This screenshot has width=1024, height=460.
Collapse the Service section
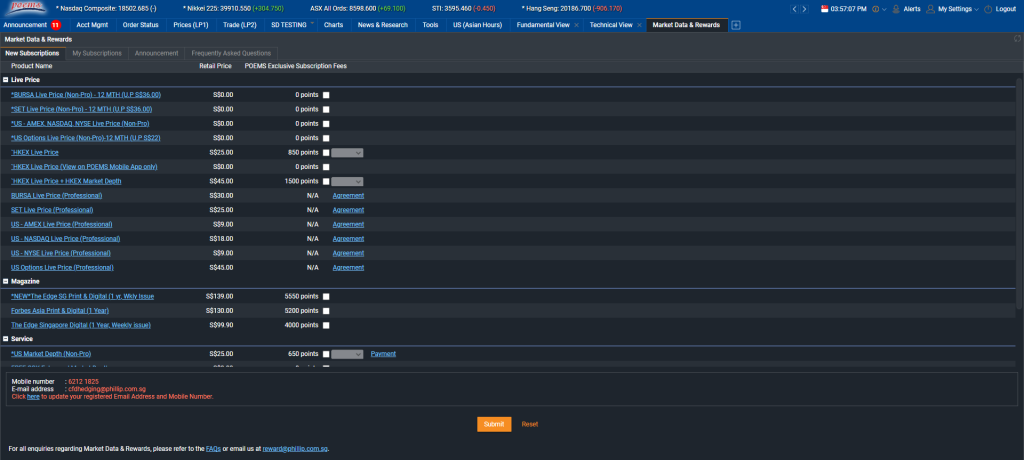click(5, 338)
